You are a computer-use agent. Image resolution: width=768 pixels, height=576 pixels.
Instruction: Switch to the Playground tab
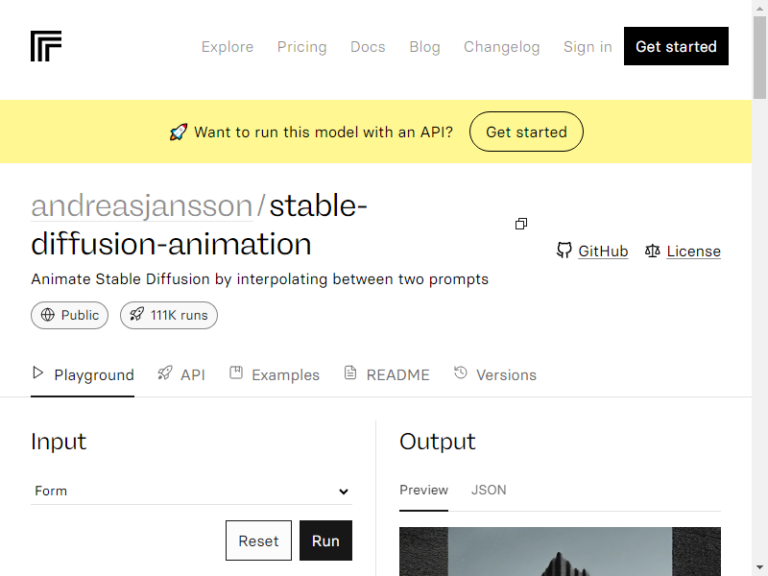[x=82, y=375]
